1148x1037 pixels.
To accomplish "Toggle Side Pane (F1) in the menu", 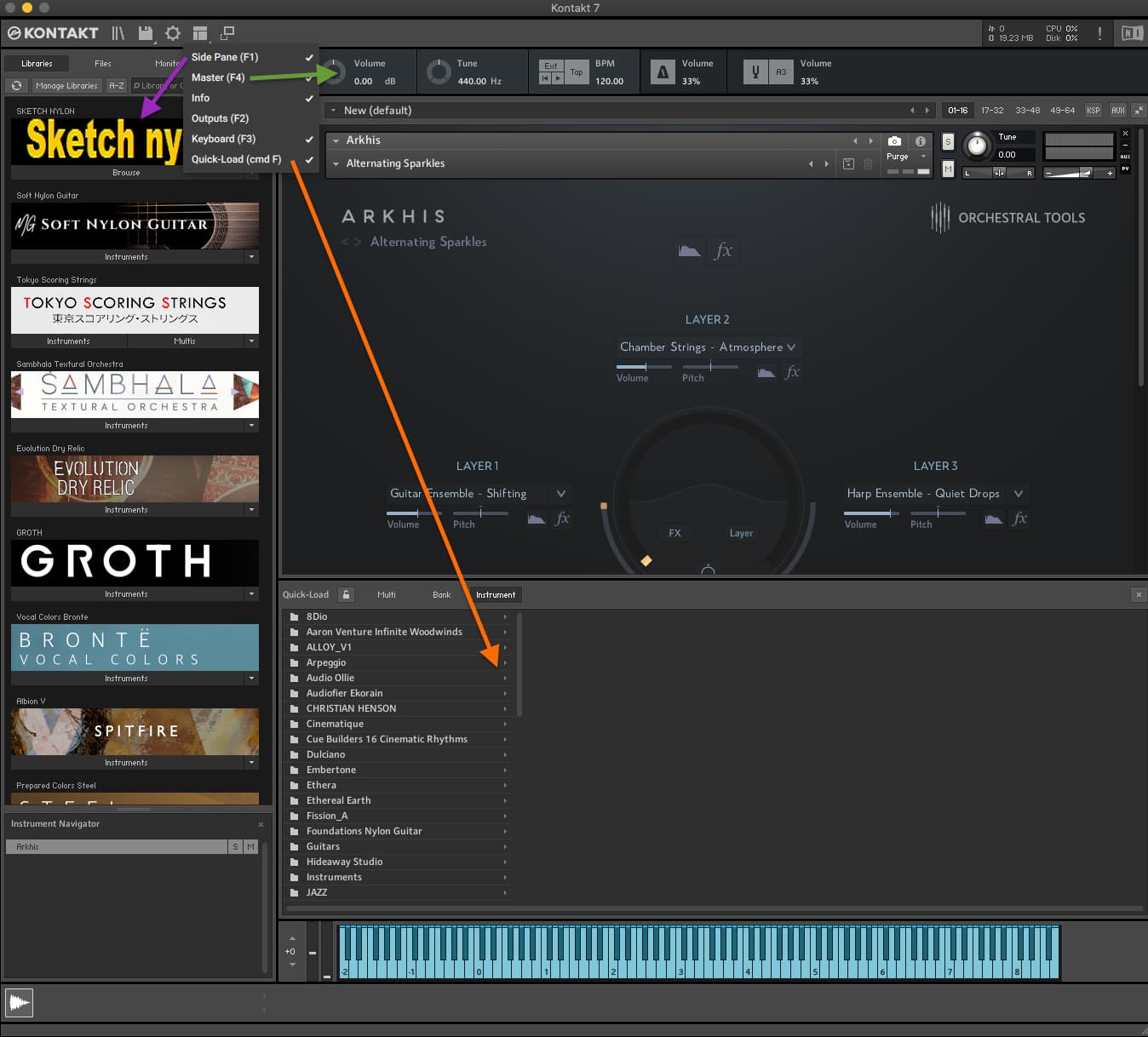I will click(x=251, y=57).
